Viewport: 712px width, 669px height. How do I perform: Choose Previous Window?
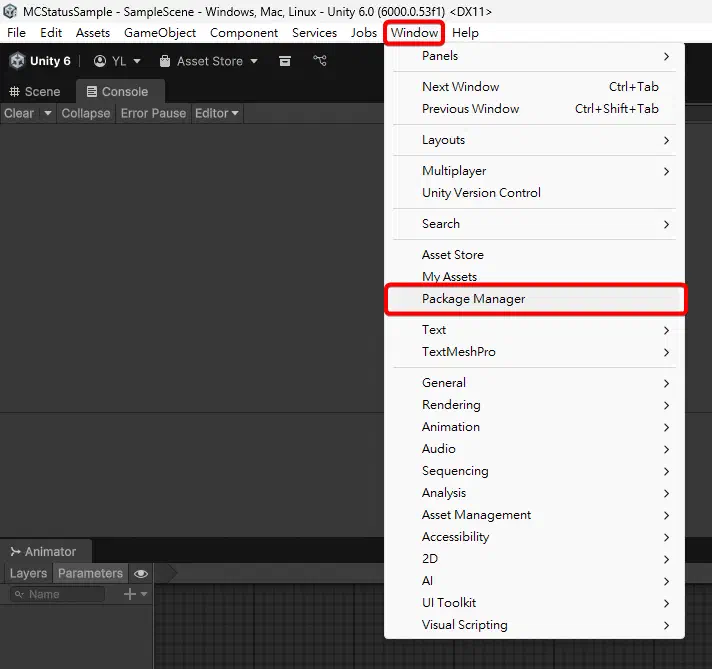[x=534, y=109]
